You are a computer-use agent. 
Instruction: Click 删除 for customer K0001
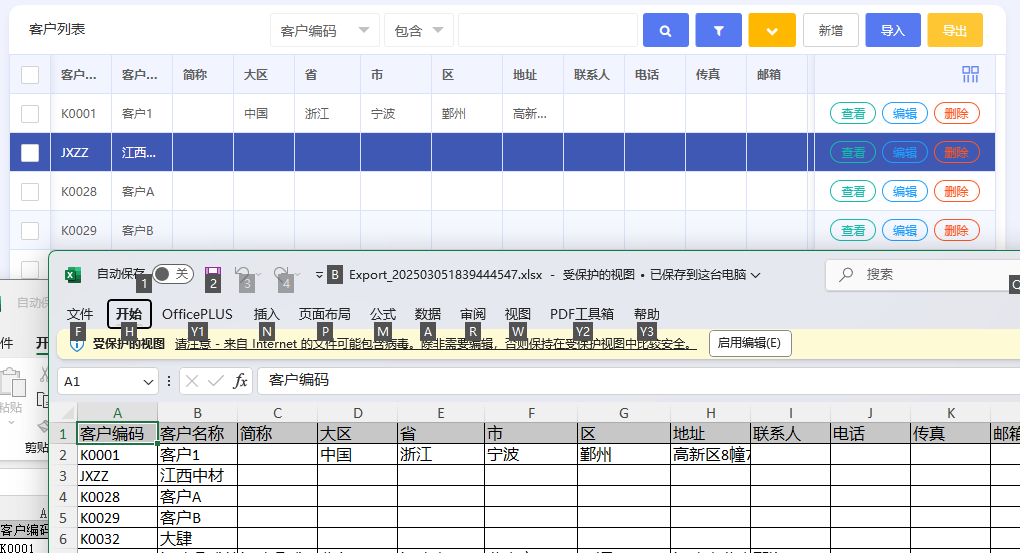[x=956, y=114]
